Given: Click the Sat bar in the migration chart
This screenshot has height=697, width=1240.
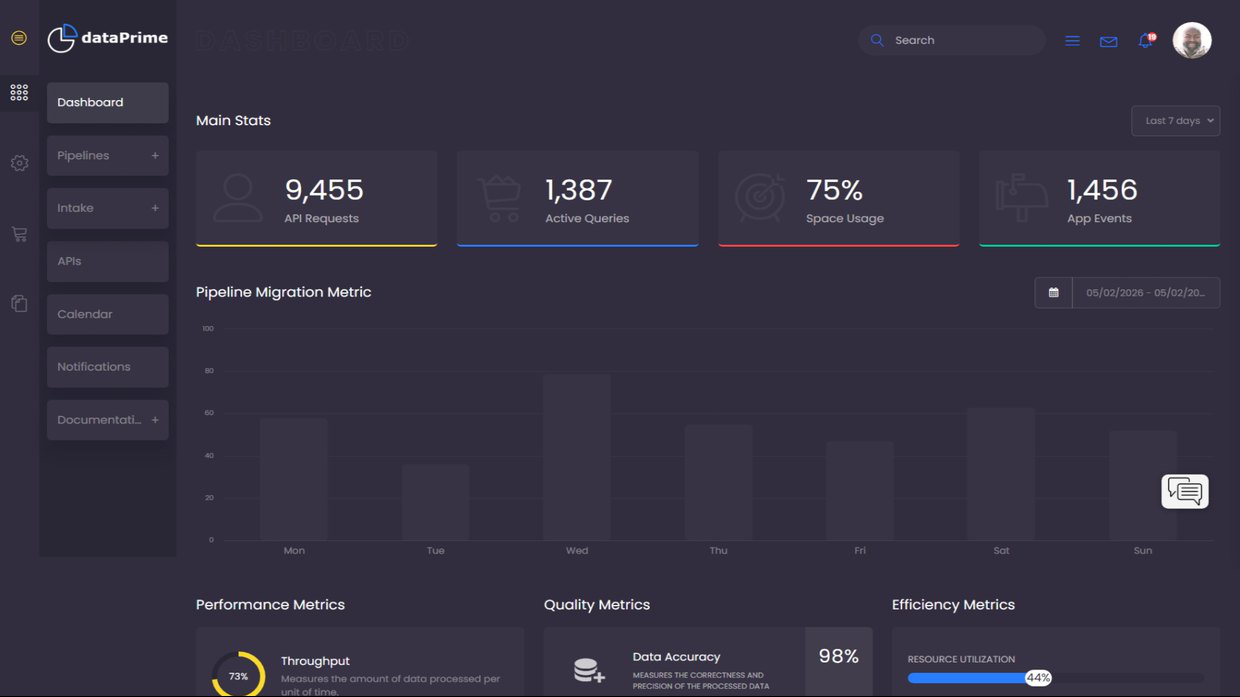Looking at the screenshot, I should (1001, 474).
